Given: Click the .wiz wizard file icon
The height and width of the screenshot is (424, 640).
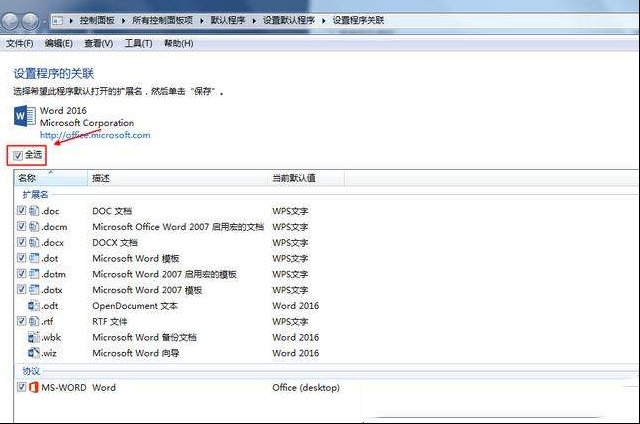Looking at the screenshot, I should [34, 353].
